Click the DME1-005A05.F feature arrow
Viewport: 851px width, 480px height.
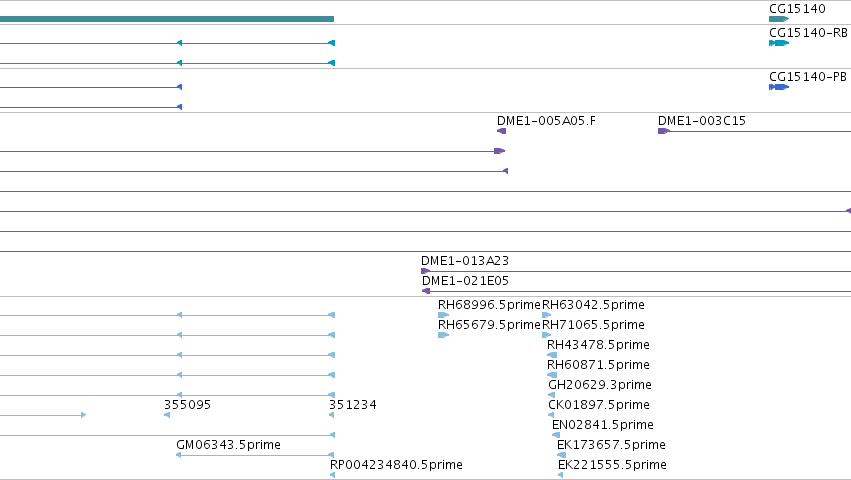(x=501, y=131)
